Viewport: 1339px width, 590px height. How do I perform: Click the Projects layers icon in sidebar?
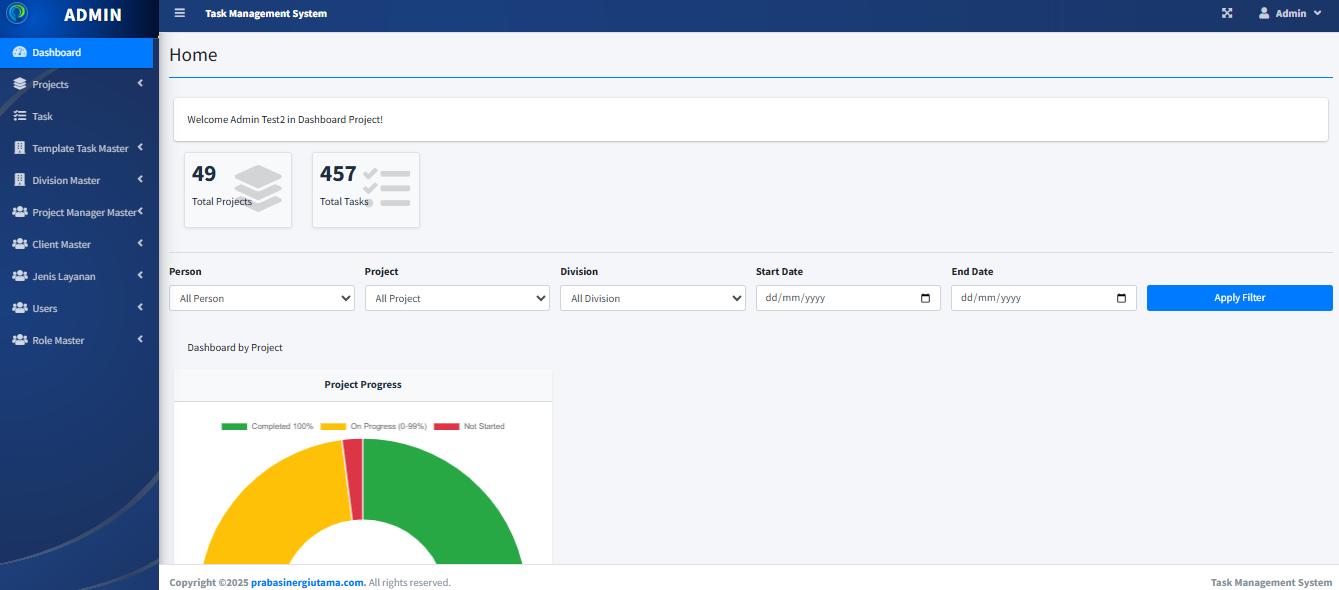20,84
